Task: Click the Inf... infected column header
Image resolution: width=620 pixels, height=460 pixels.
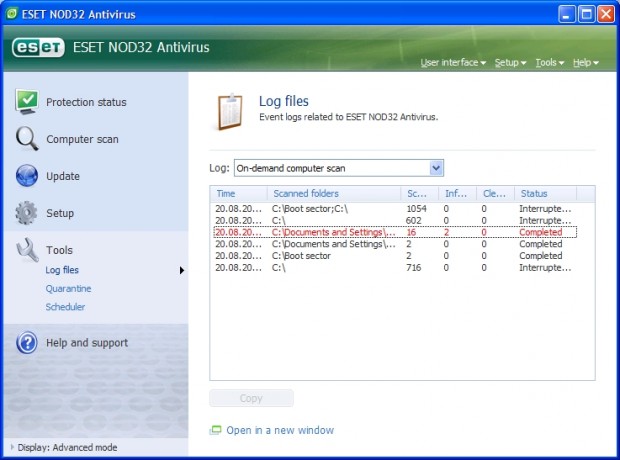Action: 457,193
